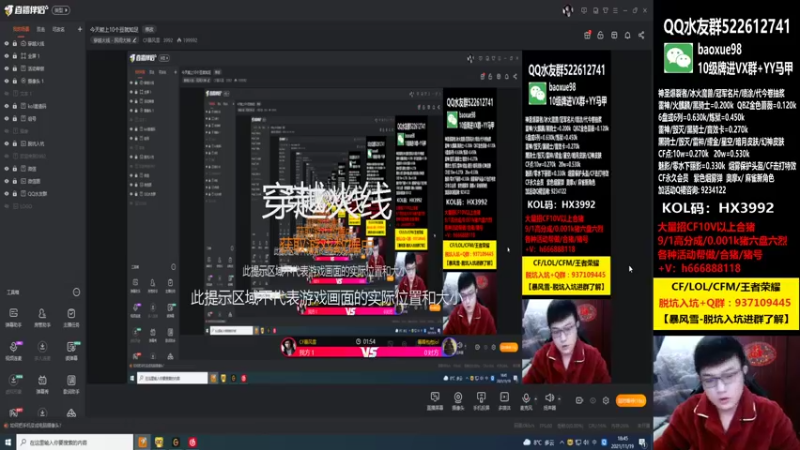Unlock the QQ水友群 source lock

pyautogui.click(x=15, y=193)
